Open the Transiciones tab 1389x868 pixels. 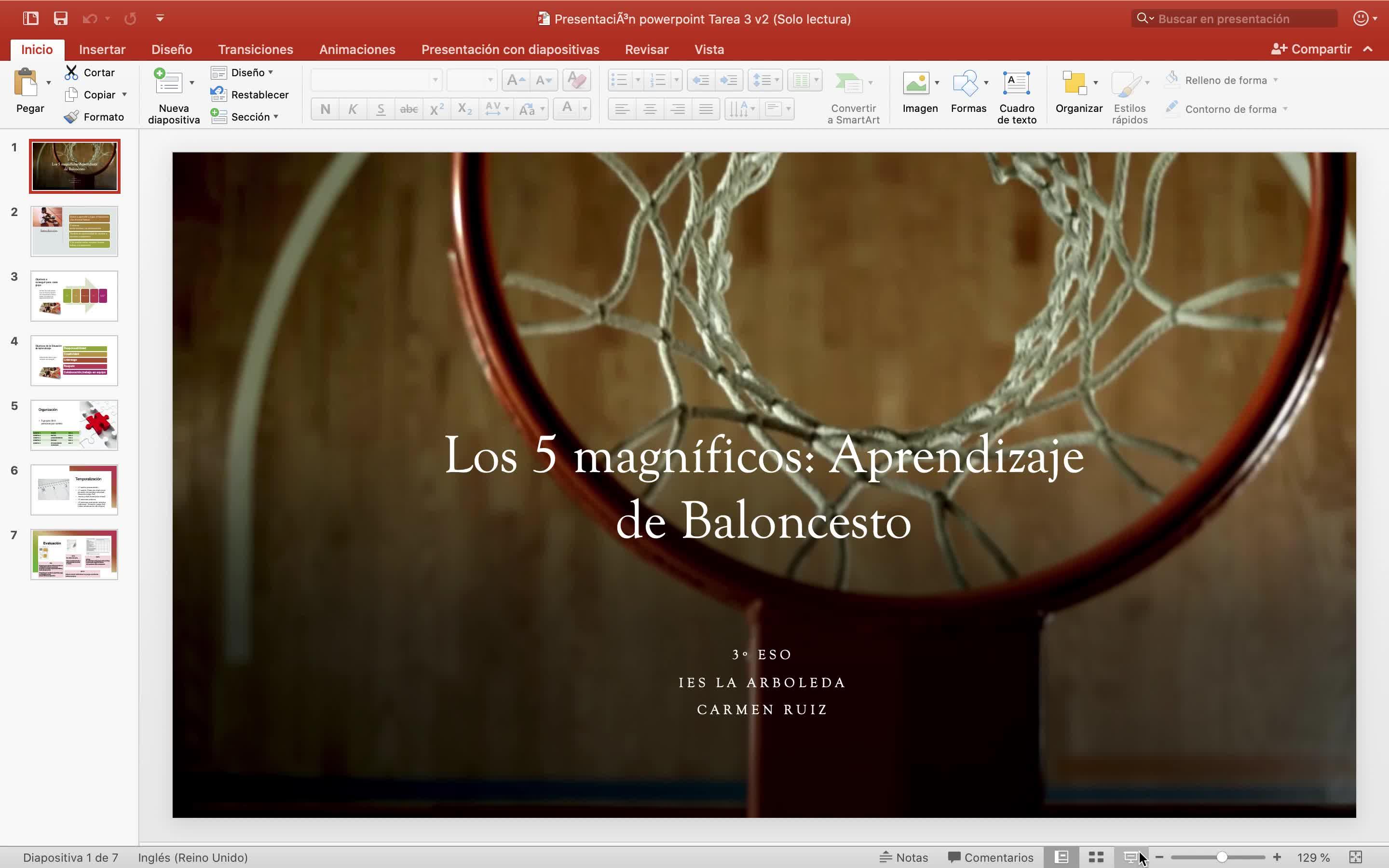click(x=256, y=49)
